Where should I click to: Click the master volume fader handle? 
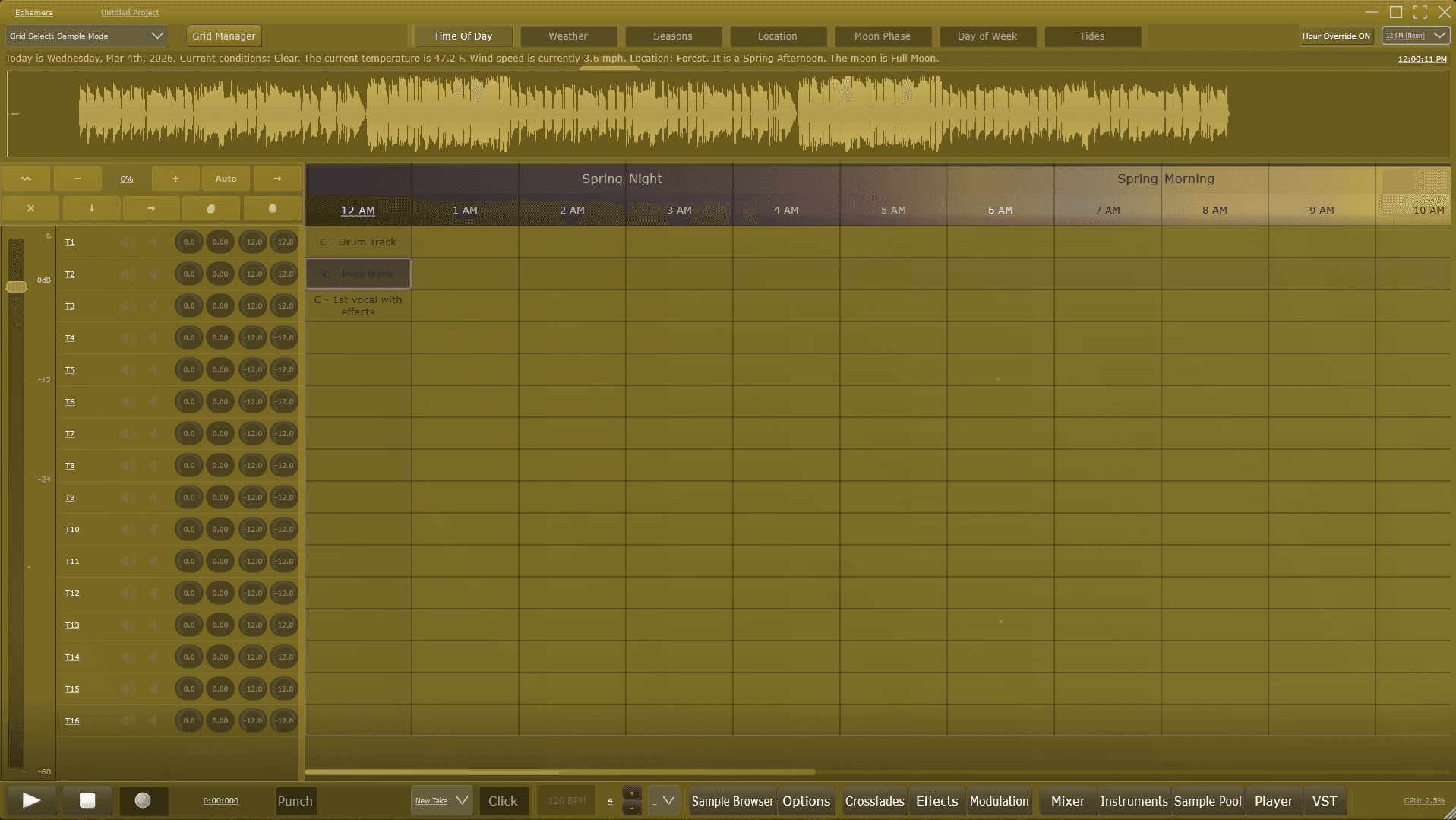click(16, 287)
